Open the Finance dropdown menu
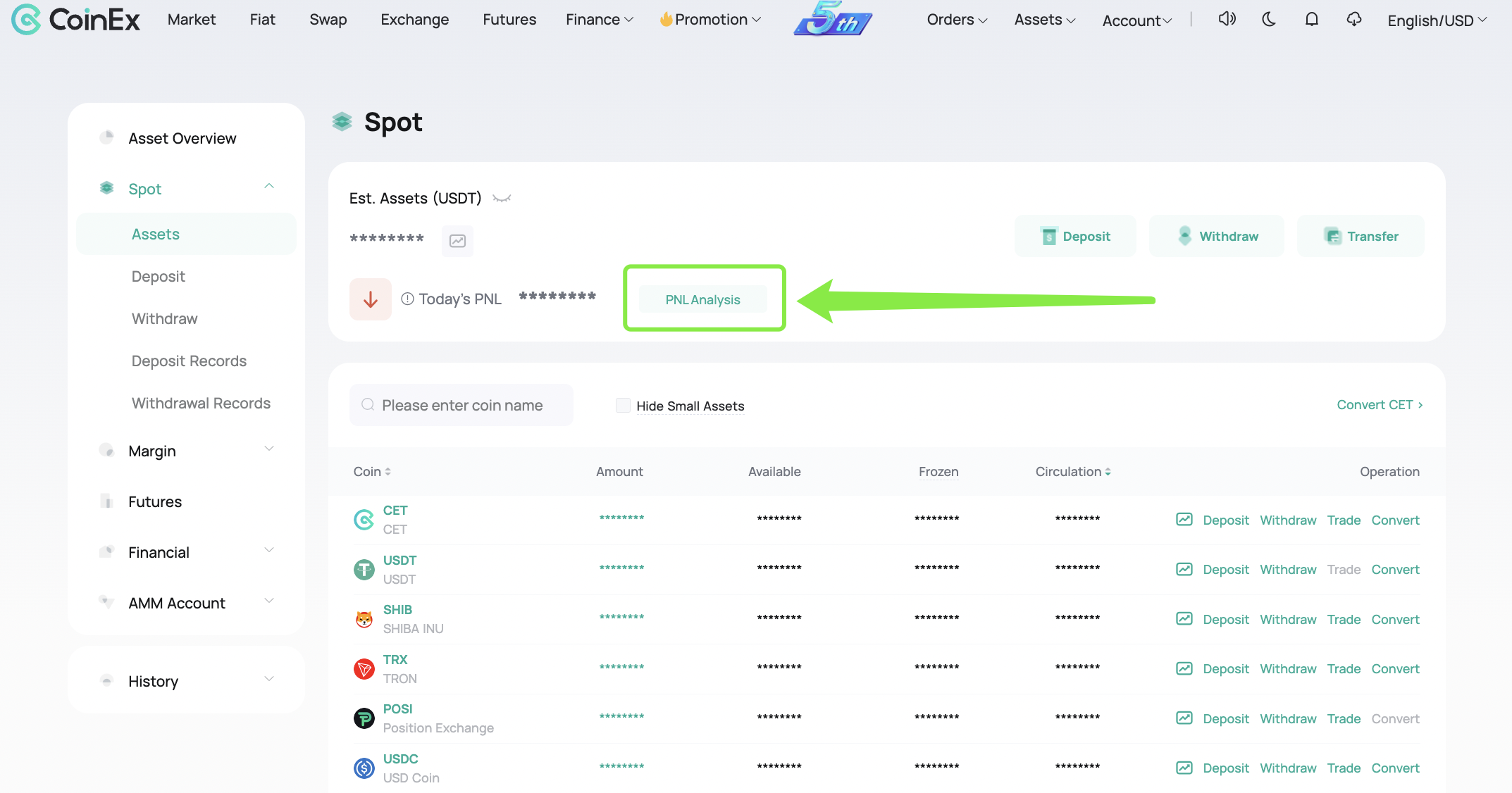 (600, 20)
